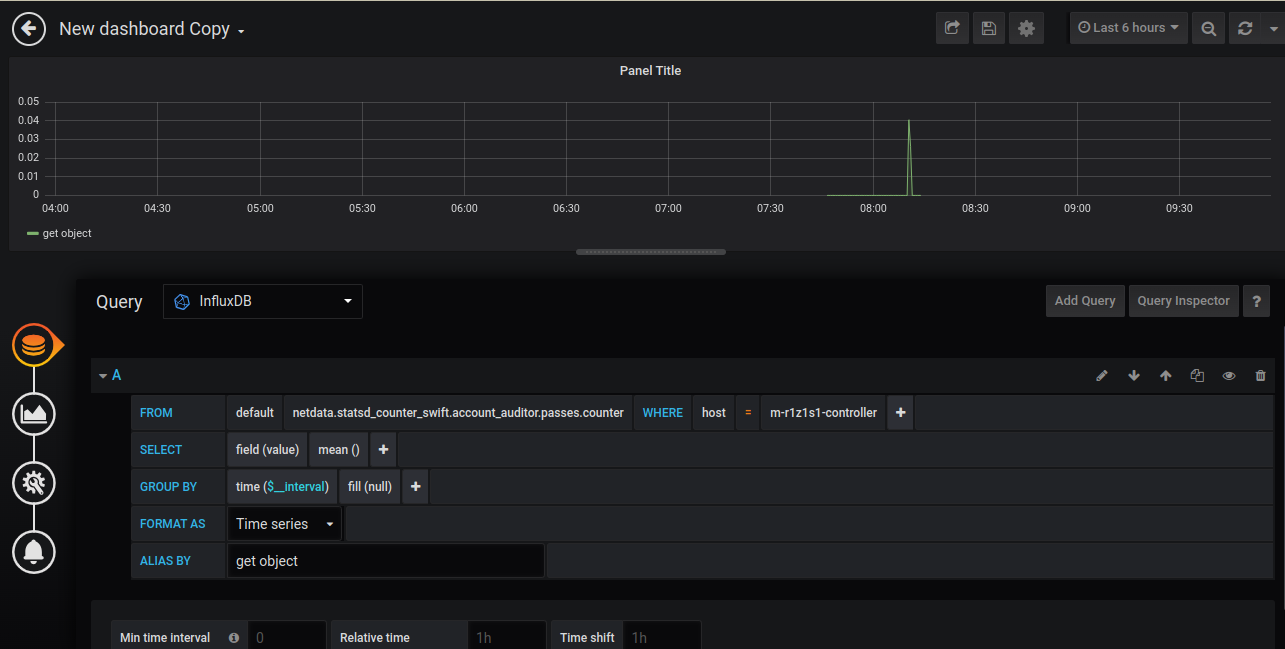Delete query A using the trash icon
Image resolution: width=1285 pixels, height=649 pixels.
[1260, 376]
